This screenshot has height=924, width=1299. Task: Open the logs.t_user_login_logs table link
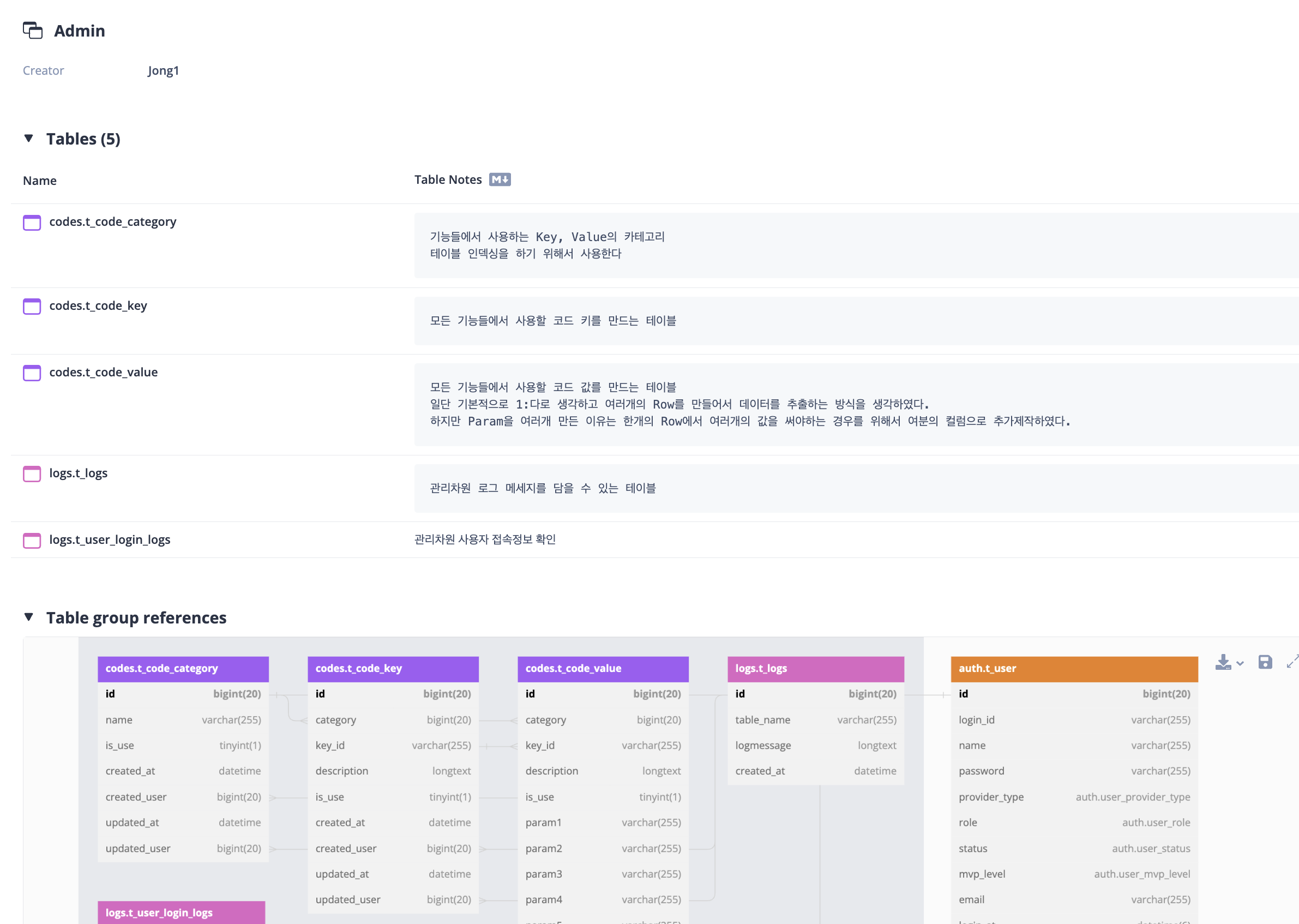110,539
